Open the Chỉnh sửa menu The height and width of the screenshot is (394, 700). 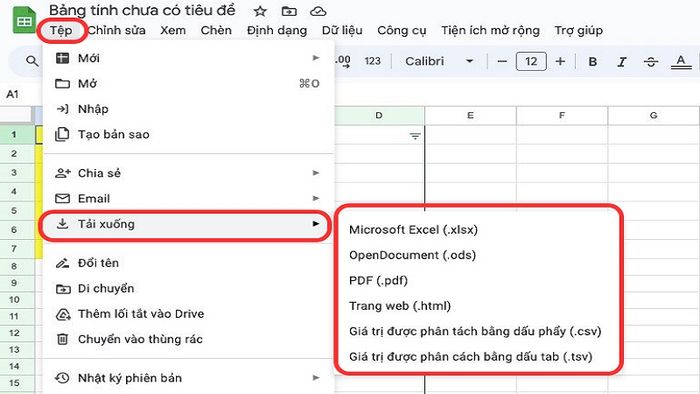coord(117,30)
